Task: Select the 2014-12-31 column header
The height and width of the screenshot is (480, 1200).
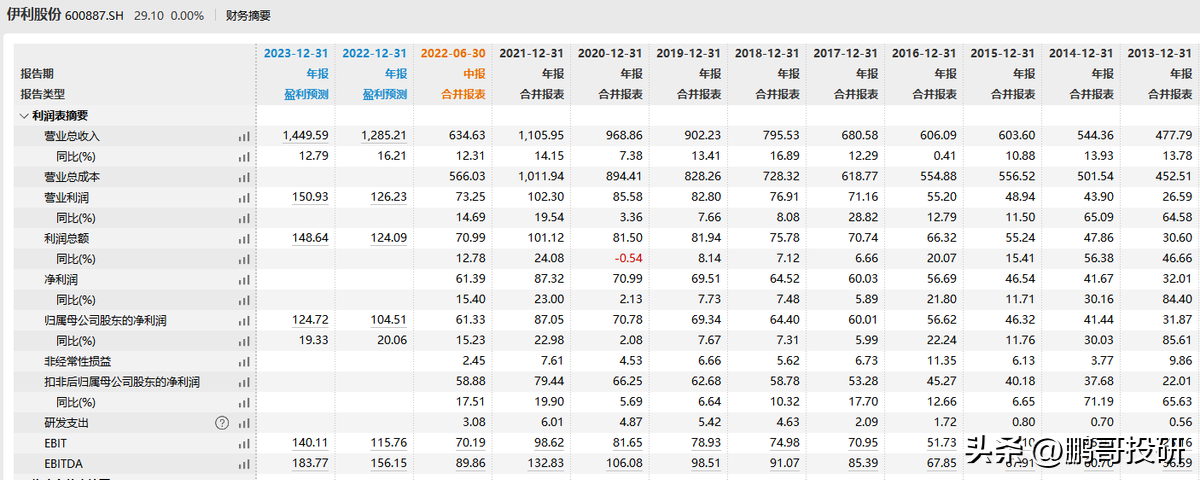Action: [1081, 53]
